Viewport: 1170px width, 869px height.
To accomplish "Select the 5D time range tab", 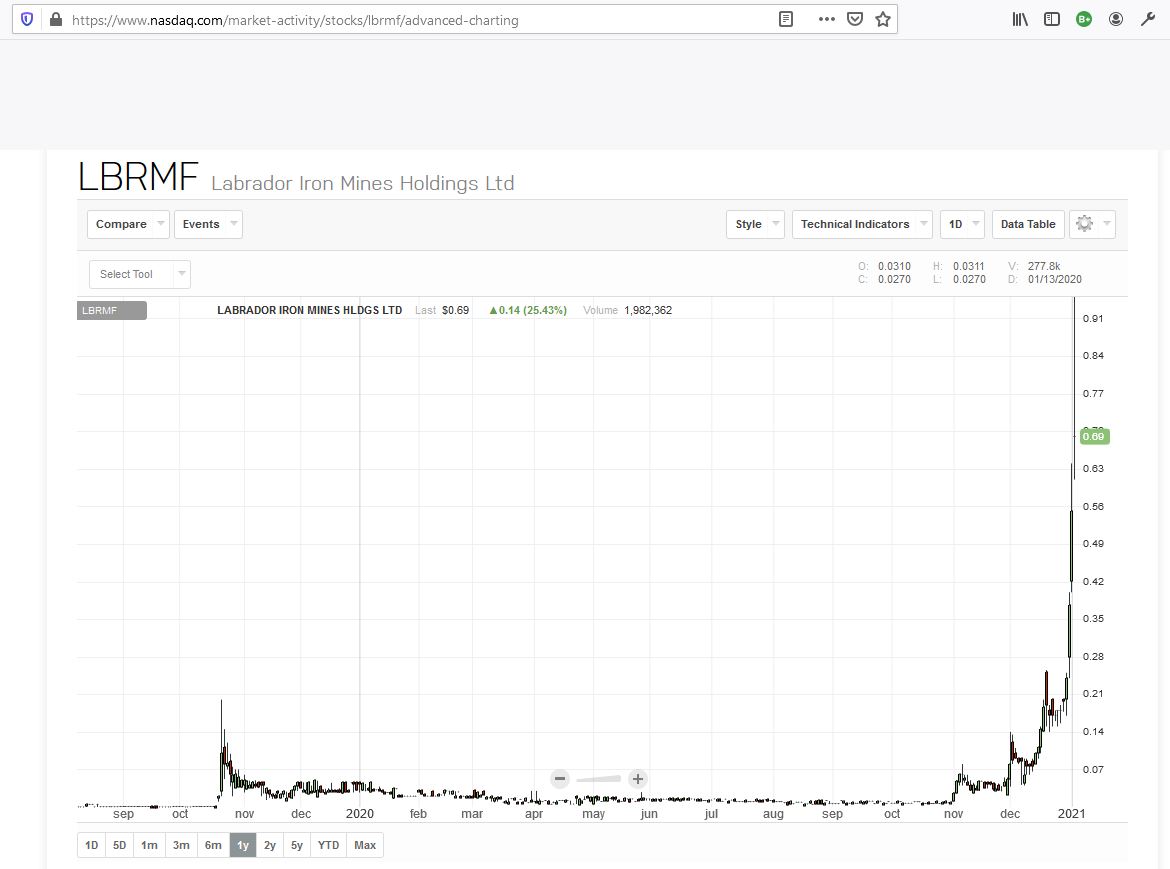I will coord(119,845).
